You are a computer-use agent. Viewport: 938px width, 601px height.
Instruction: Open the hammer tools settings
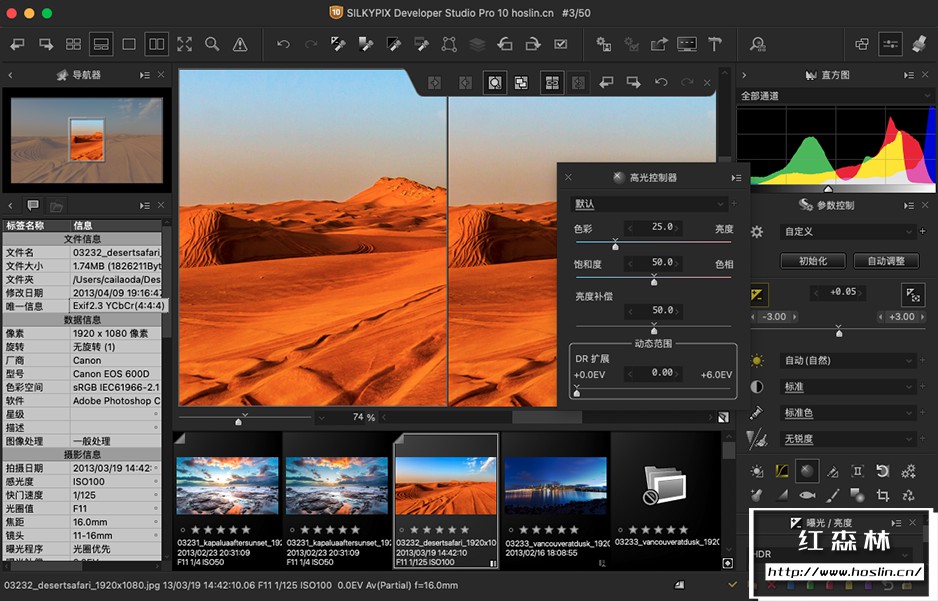click(x=715, y=44)
